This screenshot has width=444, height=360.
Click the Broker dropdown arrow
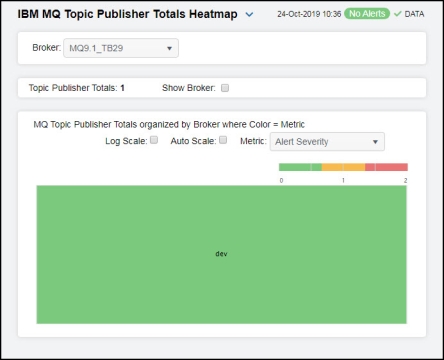(169, 48)
